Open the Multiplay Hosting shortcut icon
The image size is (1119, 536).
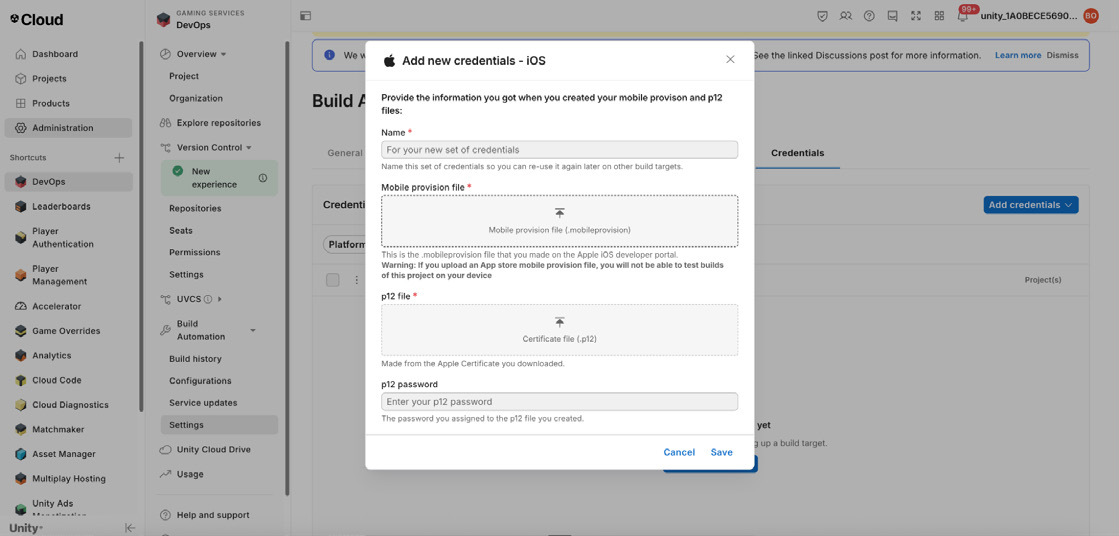click(21, 479)
